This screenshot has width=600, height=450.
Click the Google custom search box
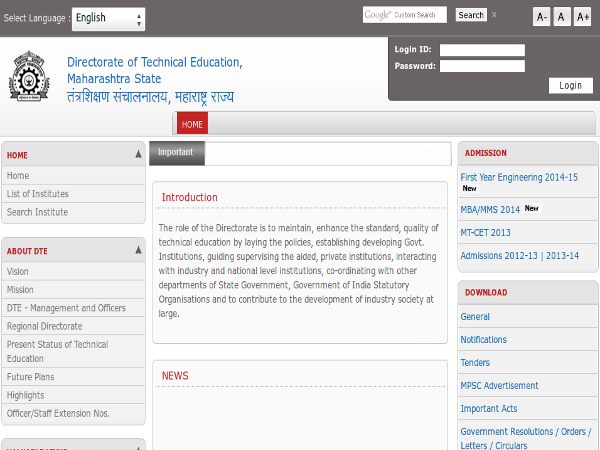(x=405, y=15)
